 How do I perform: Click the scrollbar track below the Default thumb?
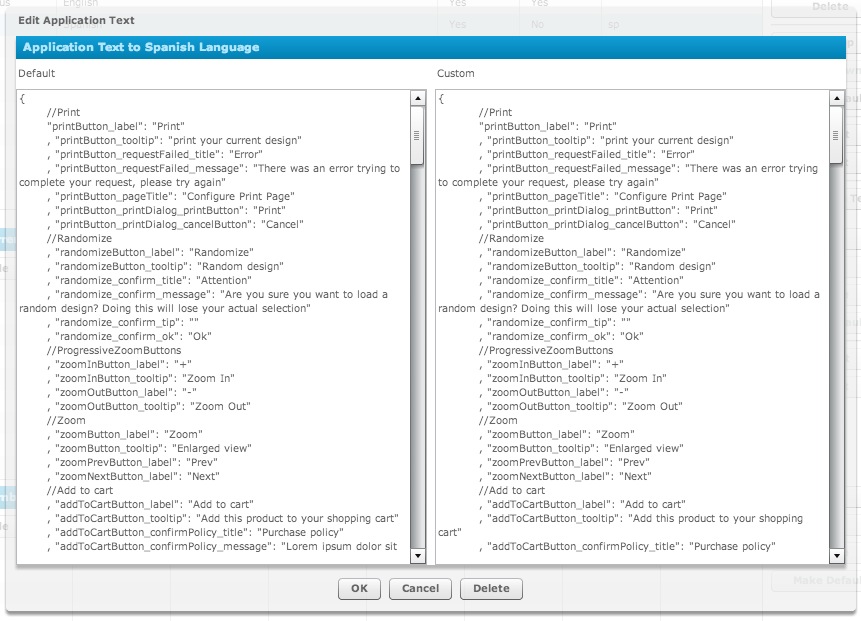(x=419, y=350)
